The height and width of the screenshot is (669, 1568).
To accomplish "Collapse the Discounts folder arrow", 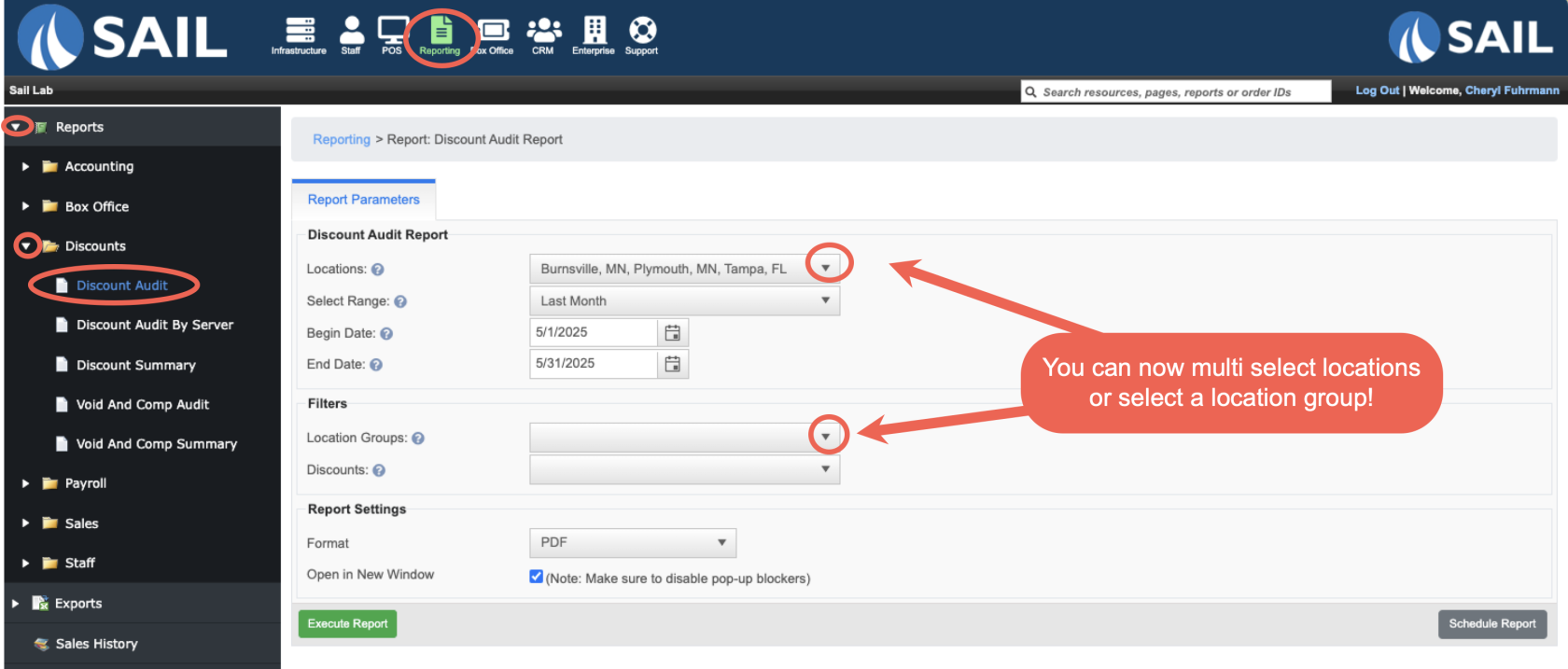I will (26, 246).
